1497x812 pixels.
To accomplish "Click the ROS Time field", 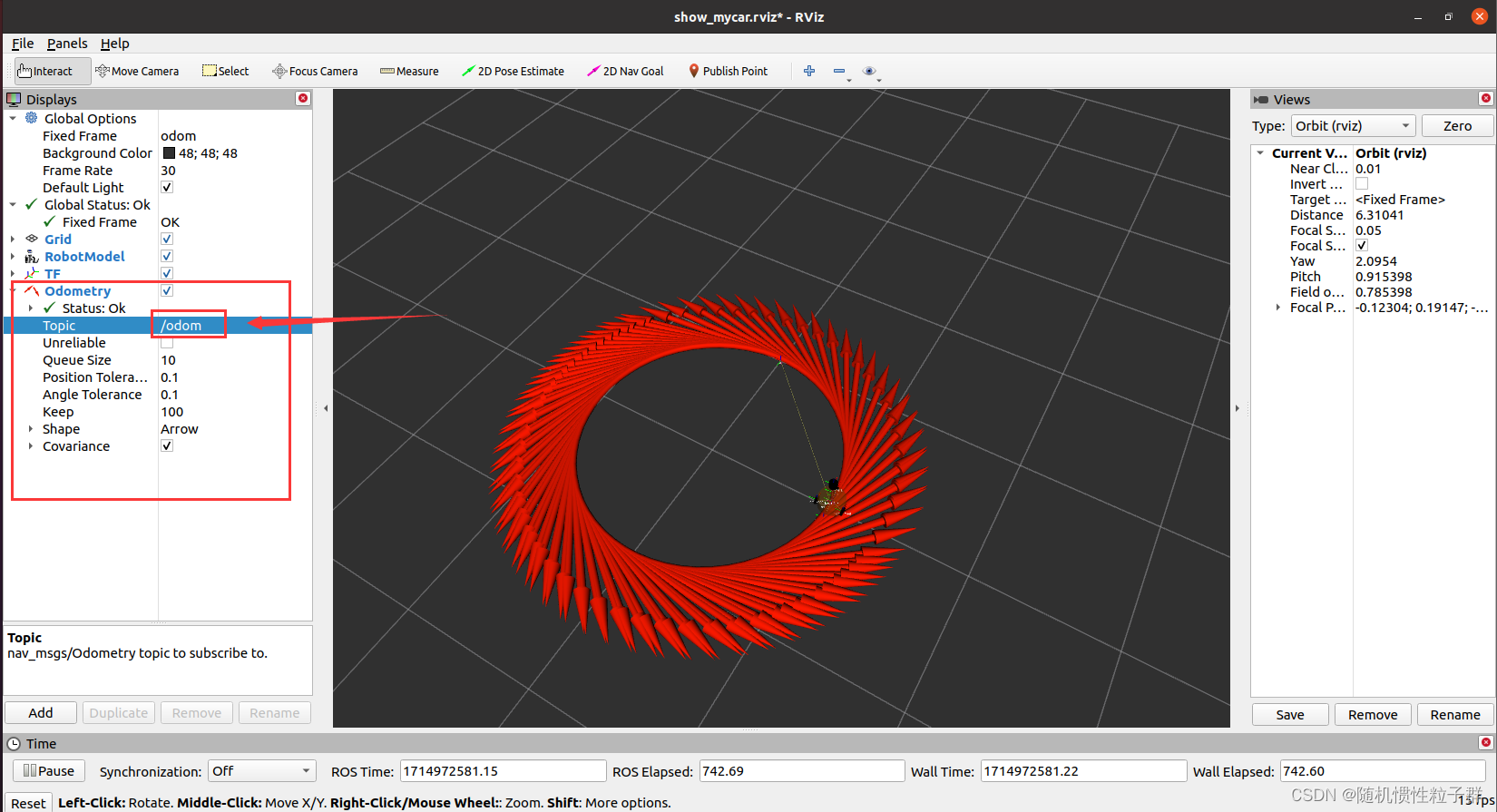I will click(503, 771).
